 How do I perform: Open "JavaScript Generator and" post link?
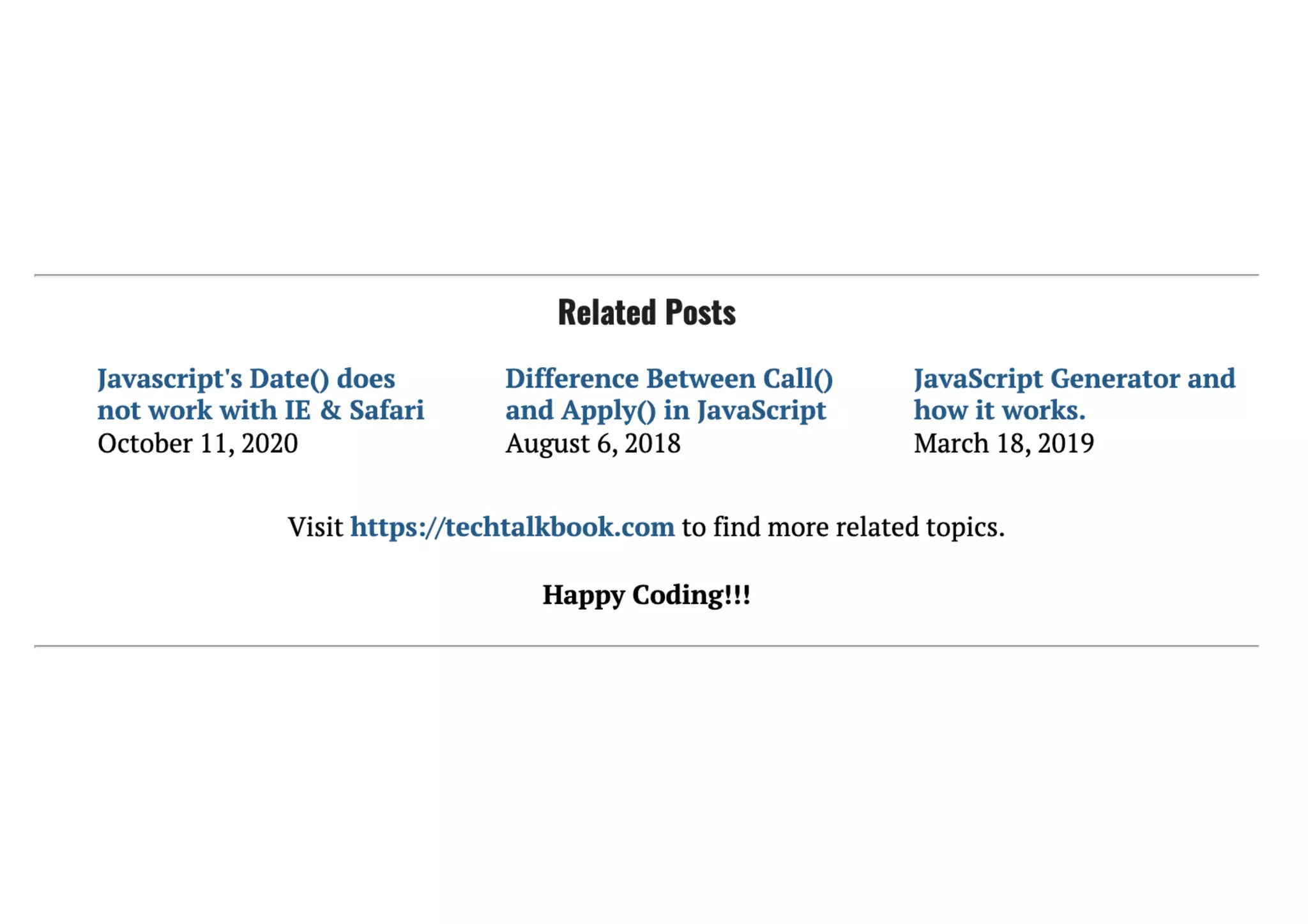tap(1074, 379)
